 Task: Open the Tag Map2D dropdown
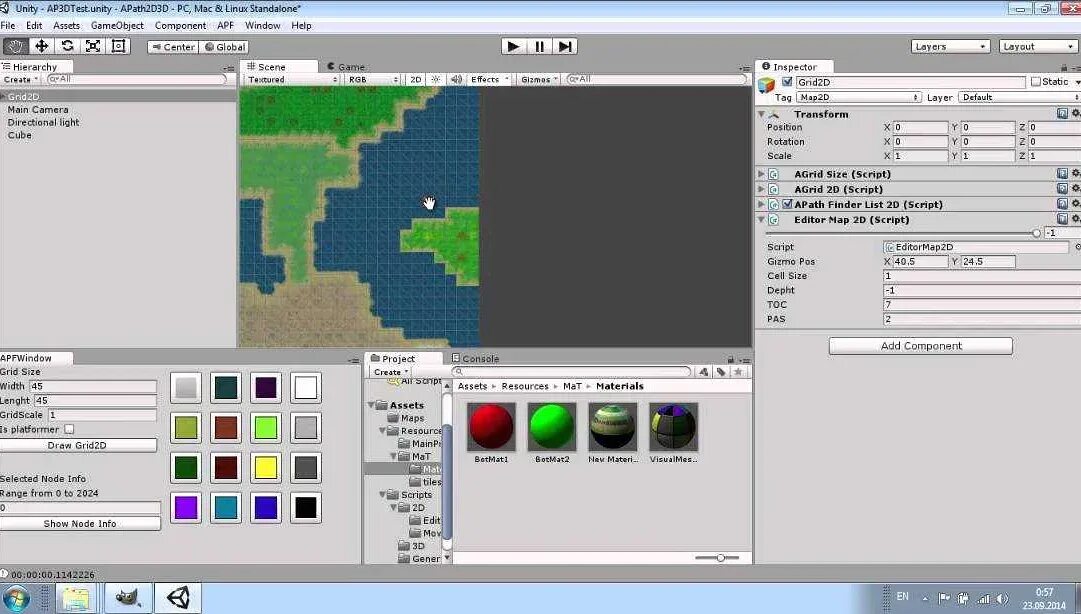[859, 97]
